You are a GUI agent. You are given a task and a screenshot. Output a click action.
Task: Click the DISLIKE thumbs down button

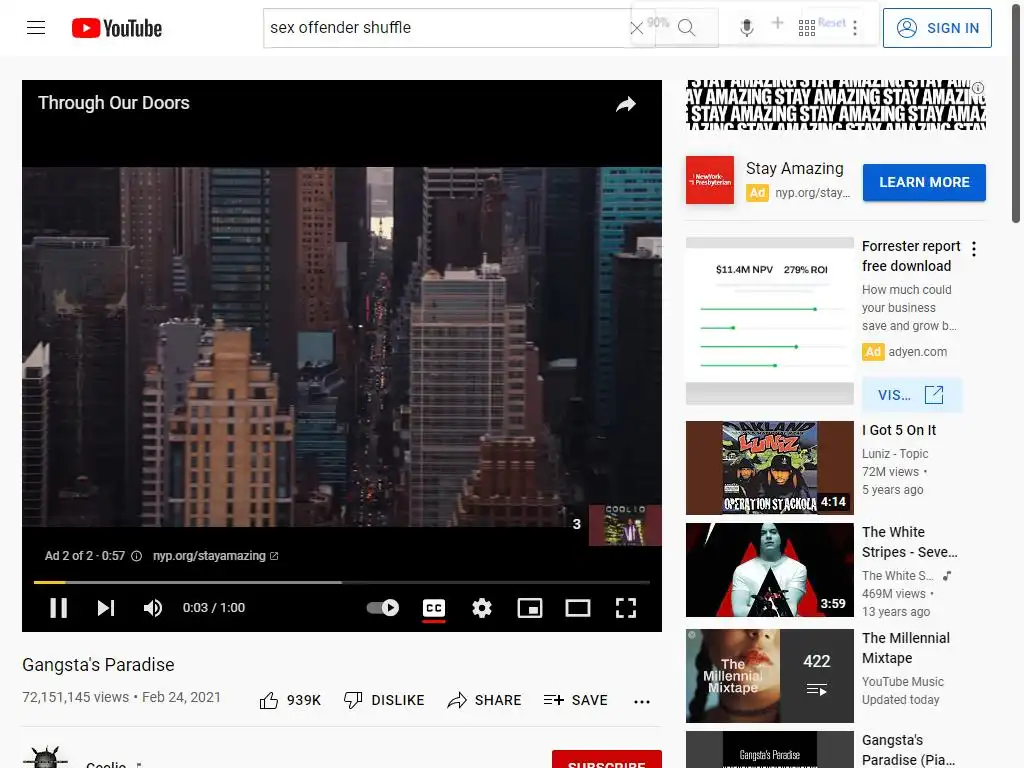(x=384, y=700)
